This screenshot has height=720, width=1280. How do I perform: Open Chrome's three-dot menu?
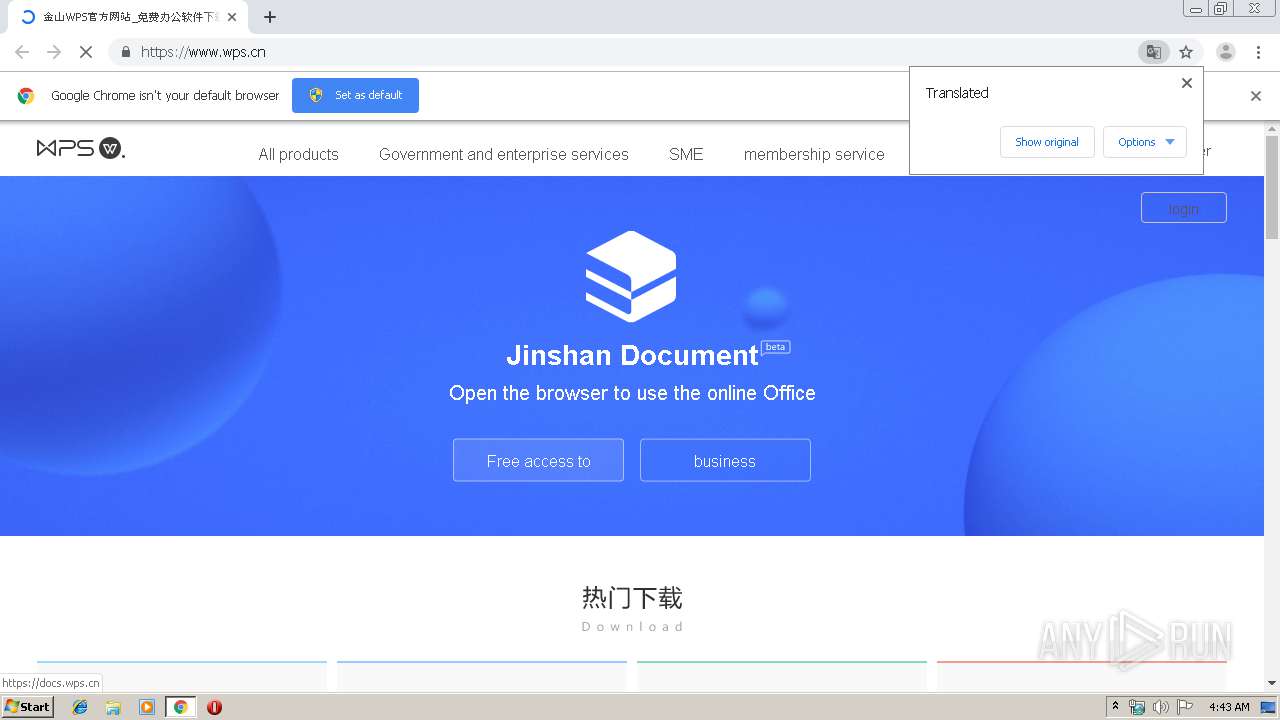point(1258,52)
